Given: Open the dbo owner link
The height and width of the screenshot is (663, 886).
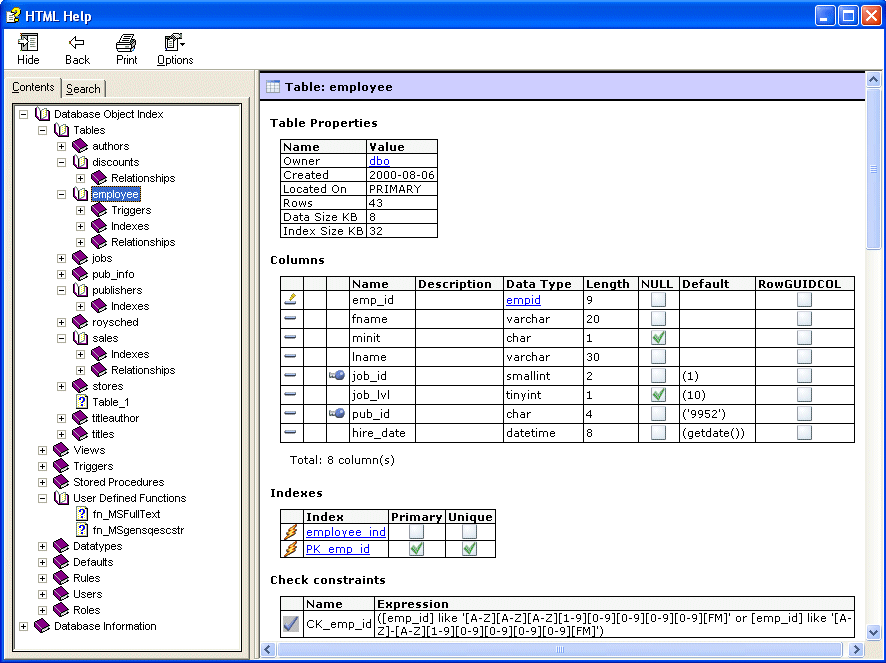Looking at the screenshot, I should click(x=379, y=161).
